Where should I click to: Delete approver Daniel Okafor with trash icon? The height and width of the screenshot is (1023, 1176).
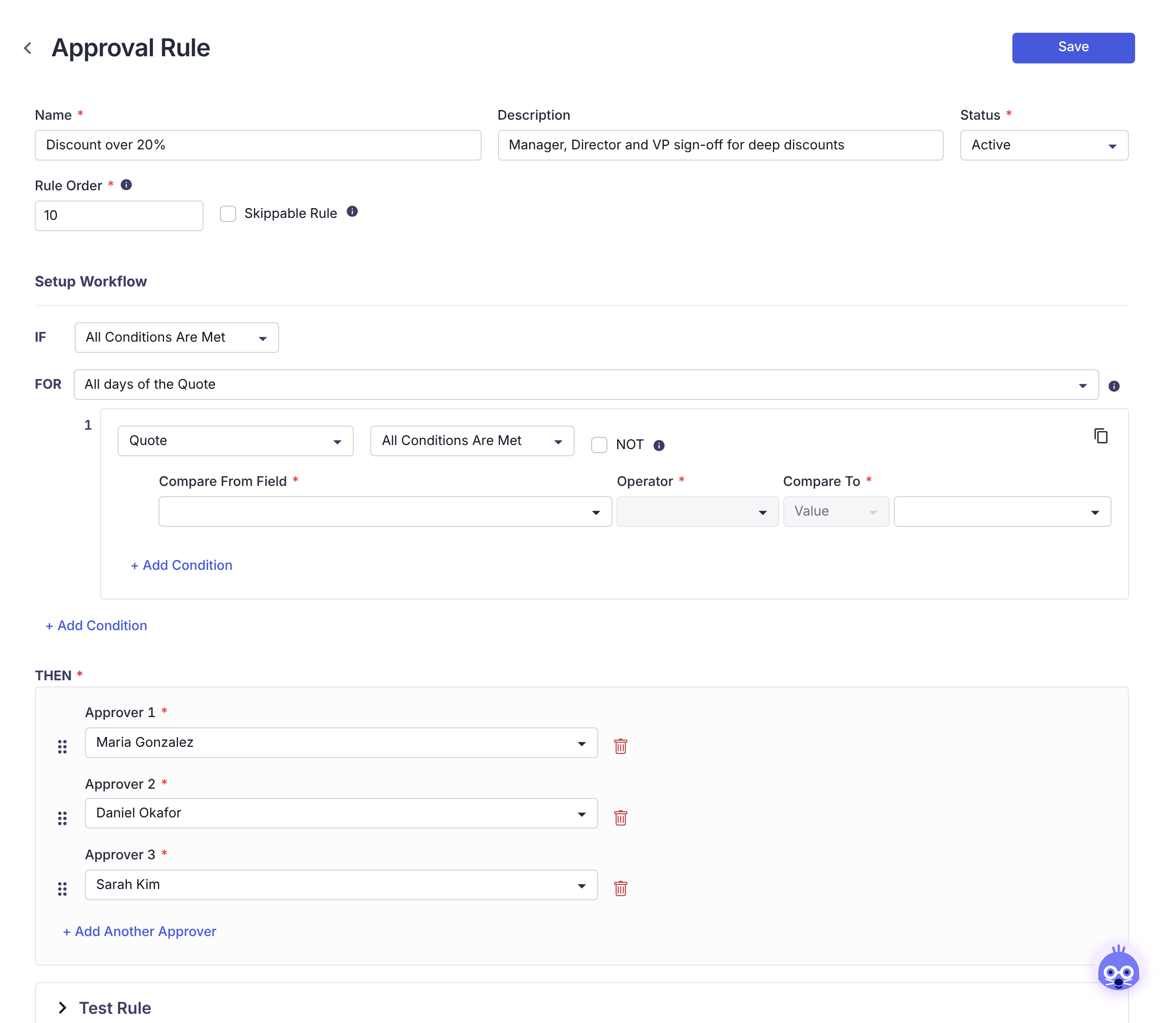621,817
